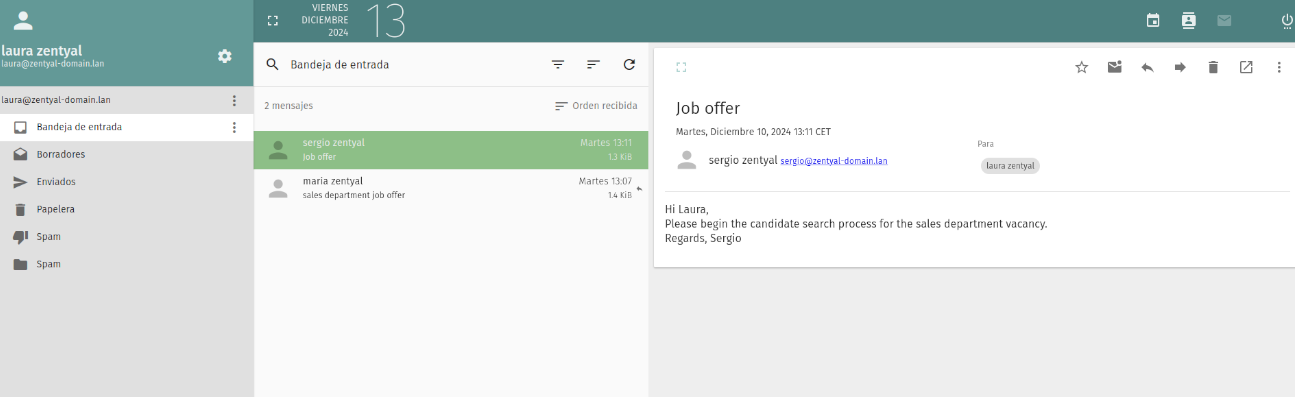The image size is (1297, 399).
Task: Open the sort options icon
Action: [x=593, y=64]
